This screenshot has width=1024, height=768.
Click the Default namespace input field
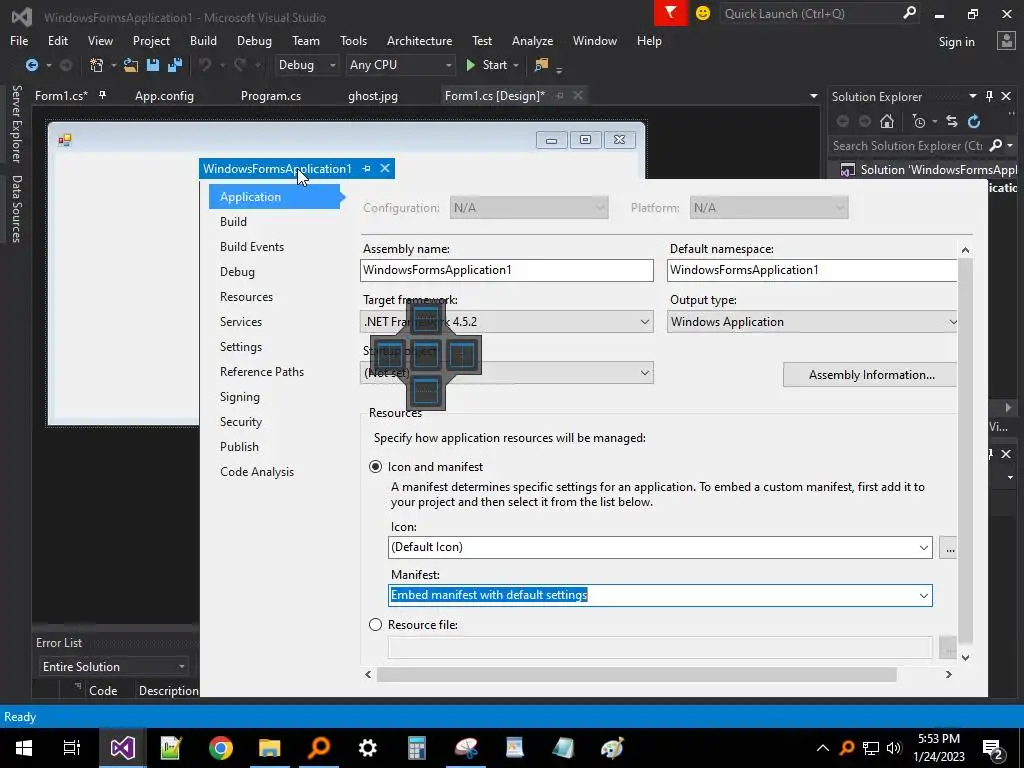pyautogui.click(x=812, y=270)
